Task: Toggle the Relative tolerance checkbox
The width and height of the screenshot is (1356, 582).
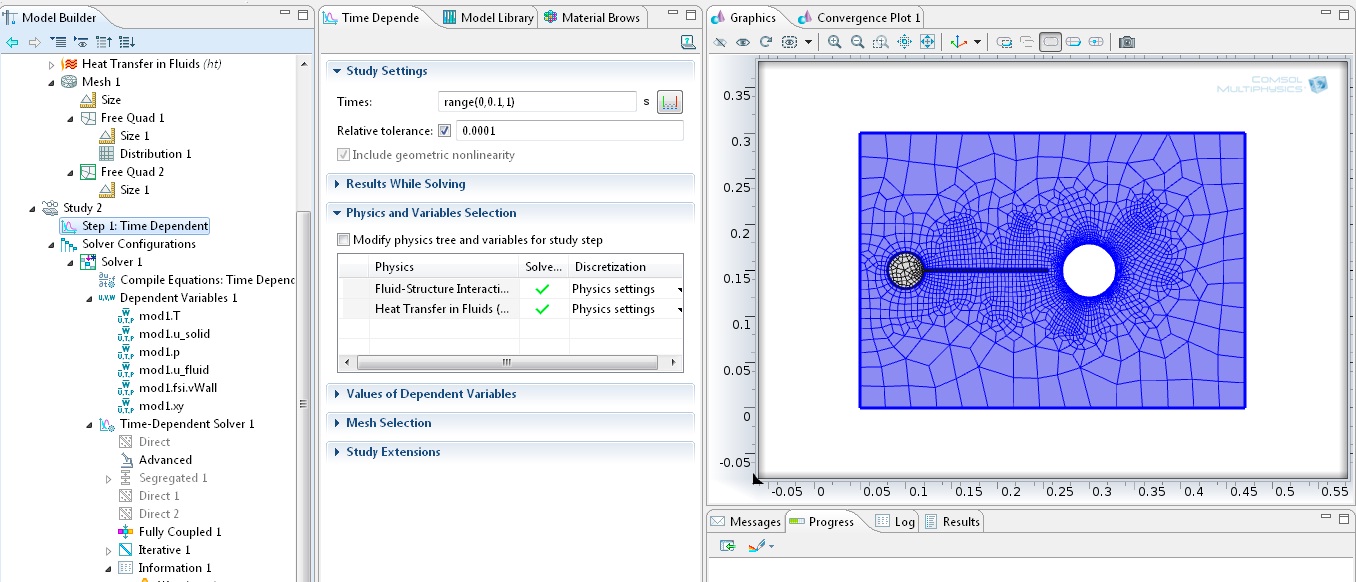Action: (x=445, y=131)
